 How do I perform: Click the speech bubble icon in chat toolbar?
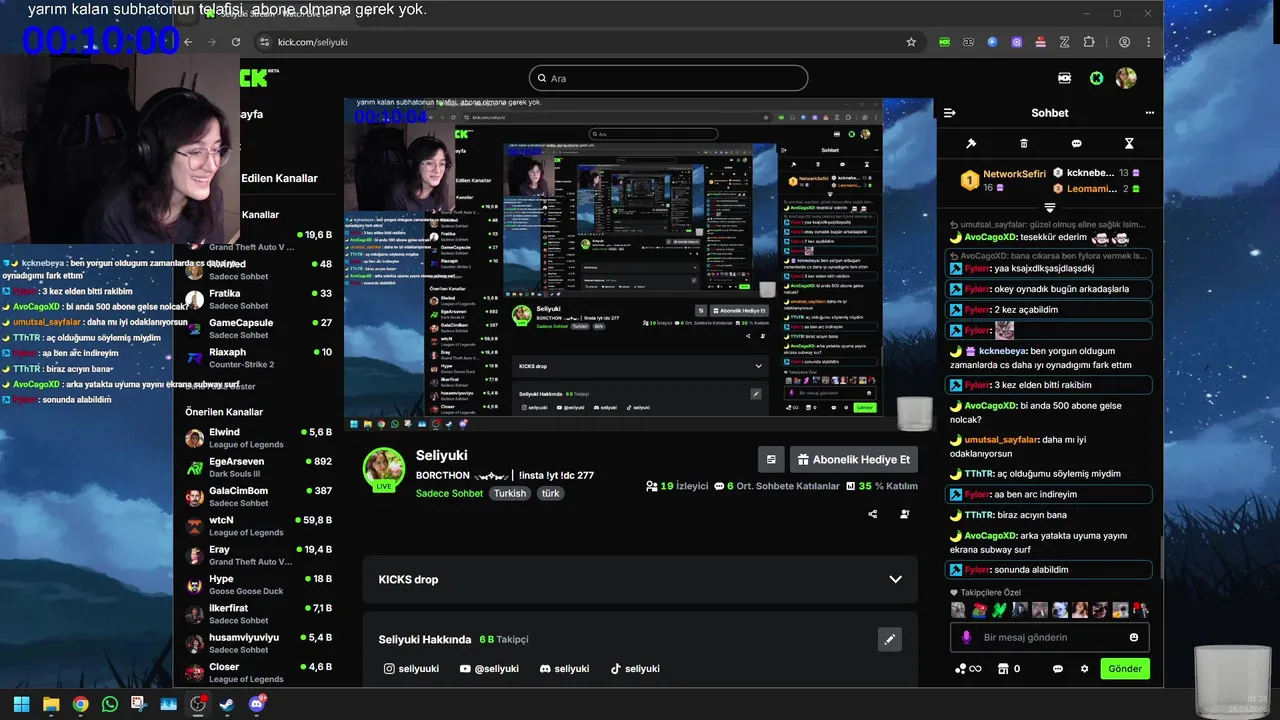point(1076,144)
